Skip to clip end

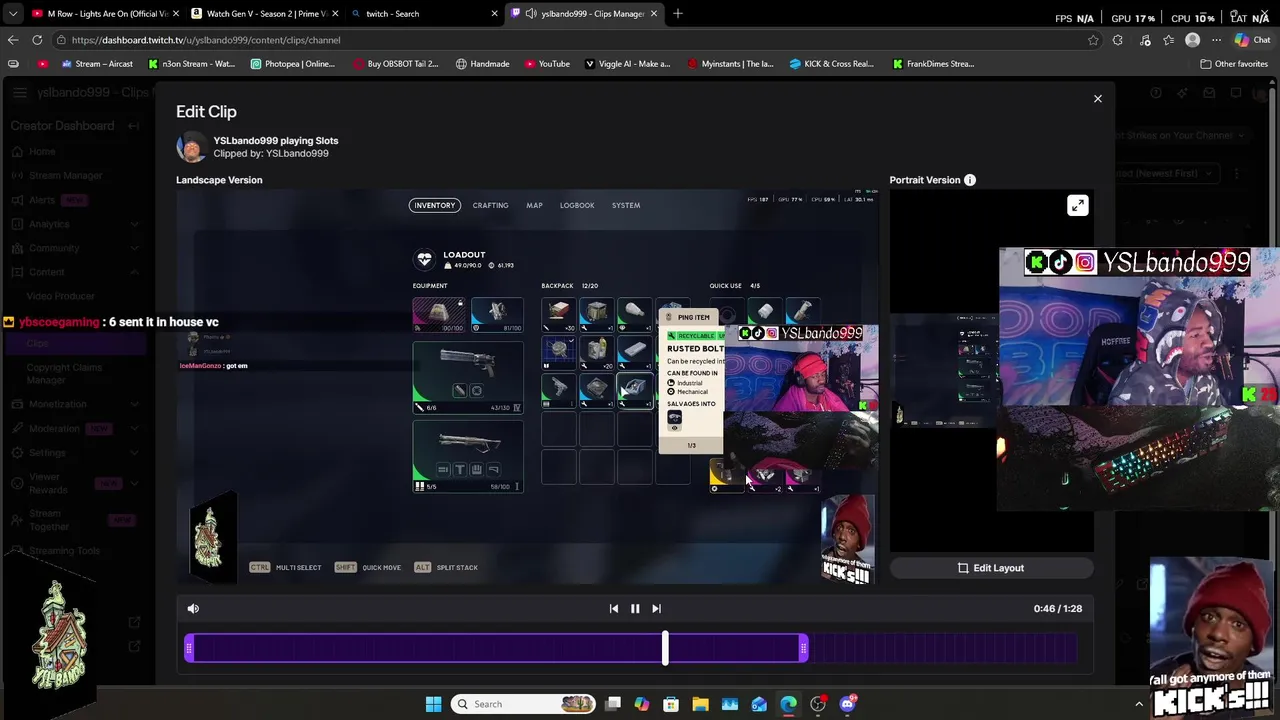[656, 608]
